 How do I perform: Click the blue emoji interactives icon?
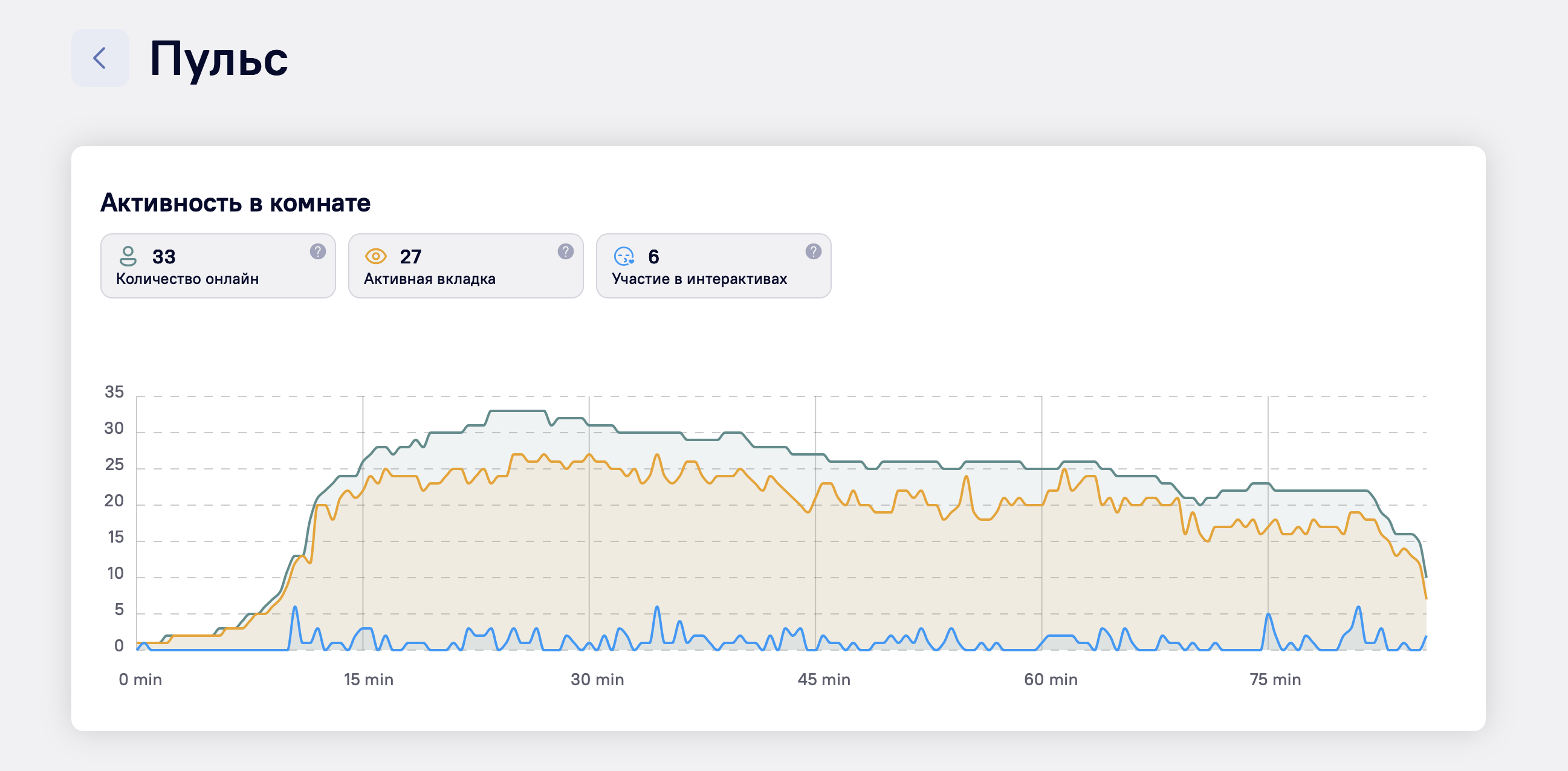(x=624, y=256)
